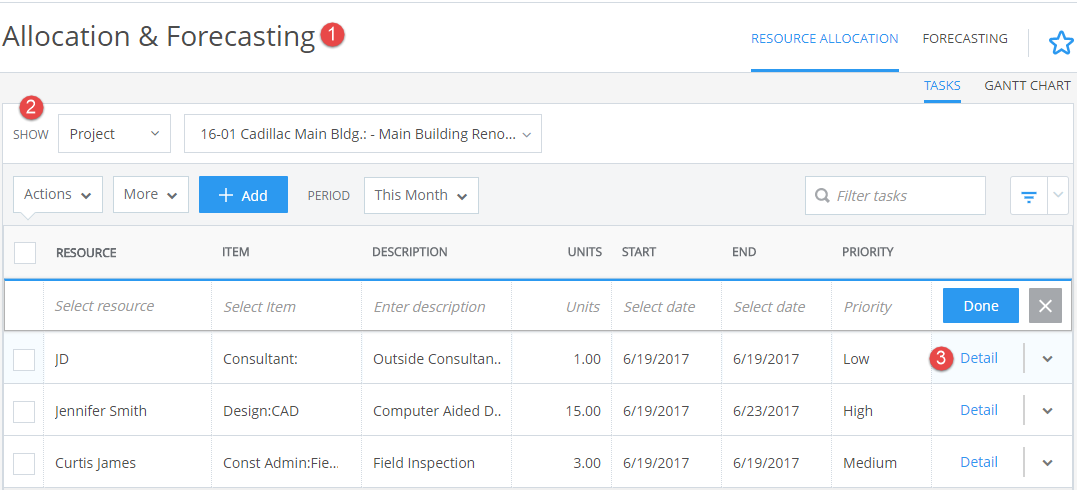The height and width of the screenshot is (490, 1077).
Task: Mark page as favorite with star icon
Action: tap(1061, 43)
